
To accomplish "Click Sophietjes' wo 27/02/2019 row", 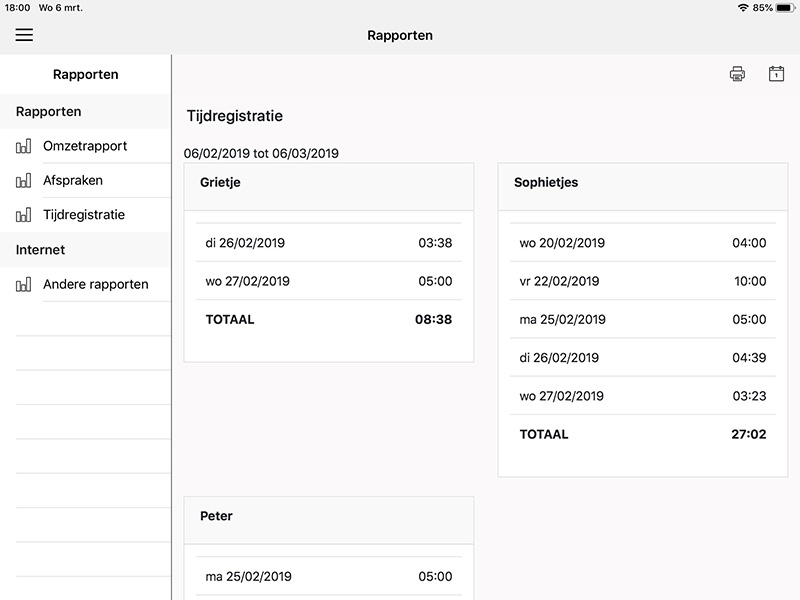I will pyautogui.click(x=643, y=396).
